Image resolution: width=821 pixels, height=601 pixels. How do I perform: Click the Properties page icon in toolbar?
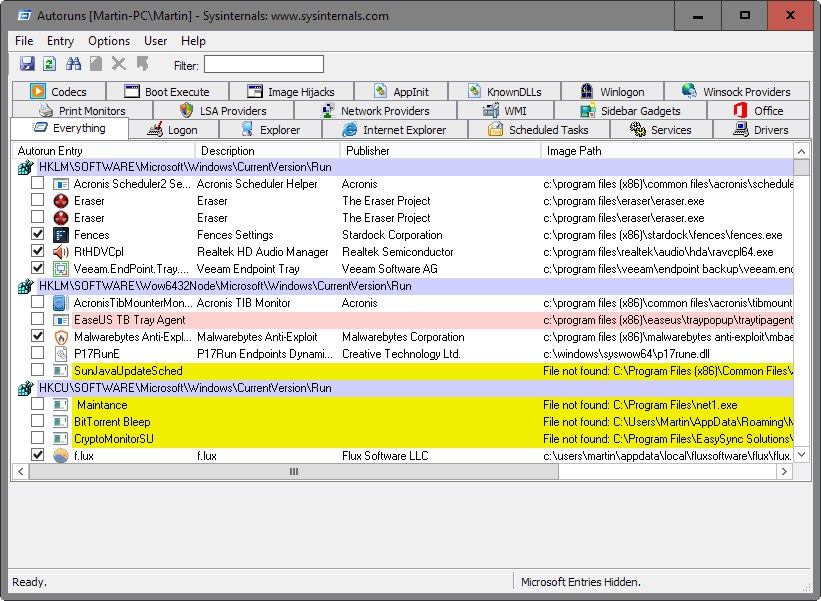coord(96,64)
